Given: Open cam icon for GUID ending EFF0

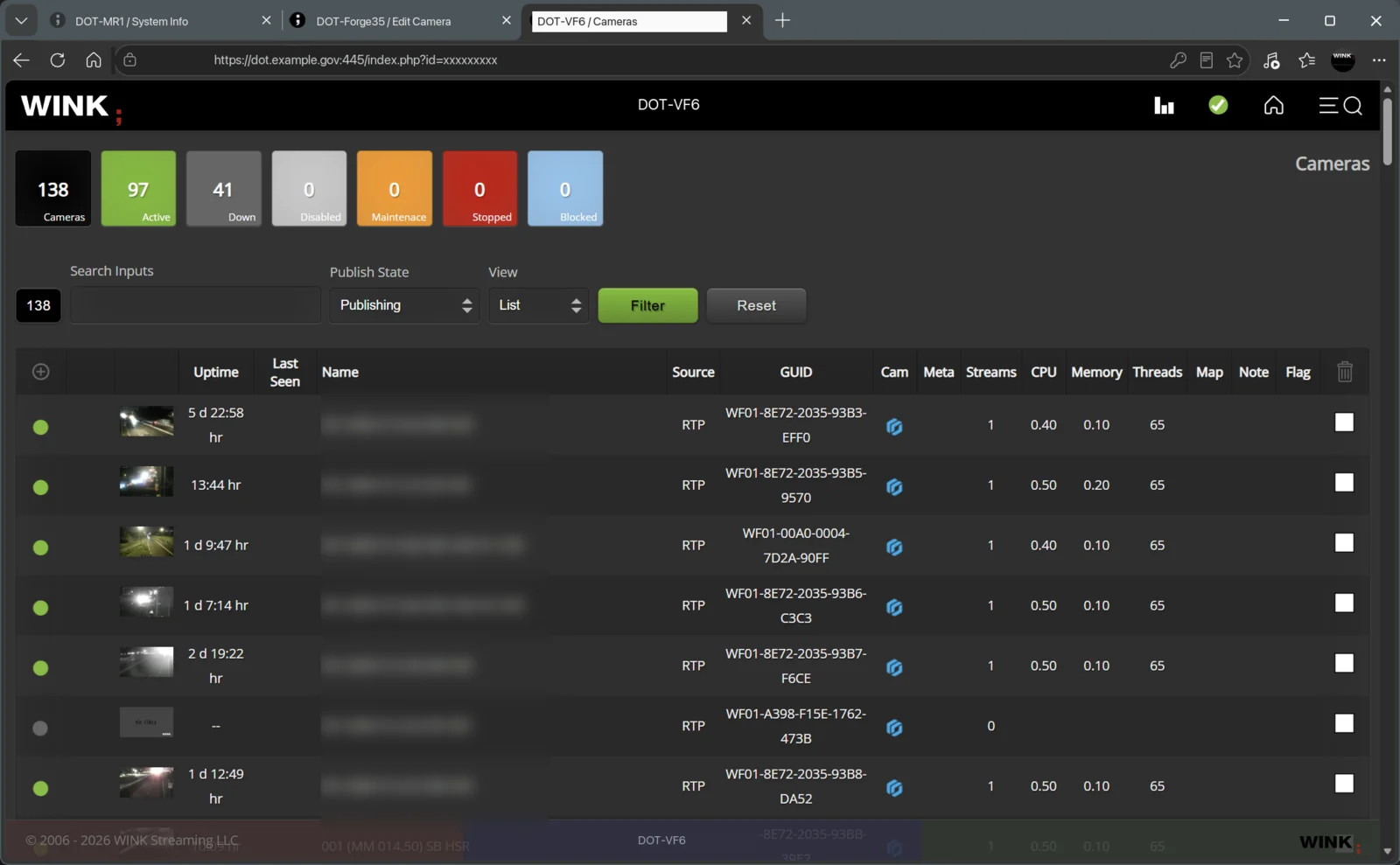Looking at the screenshot, I should pos(894,427).
